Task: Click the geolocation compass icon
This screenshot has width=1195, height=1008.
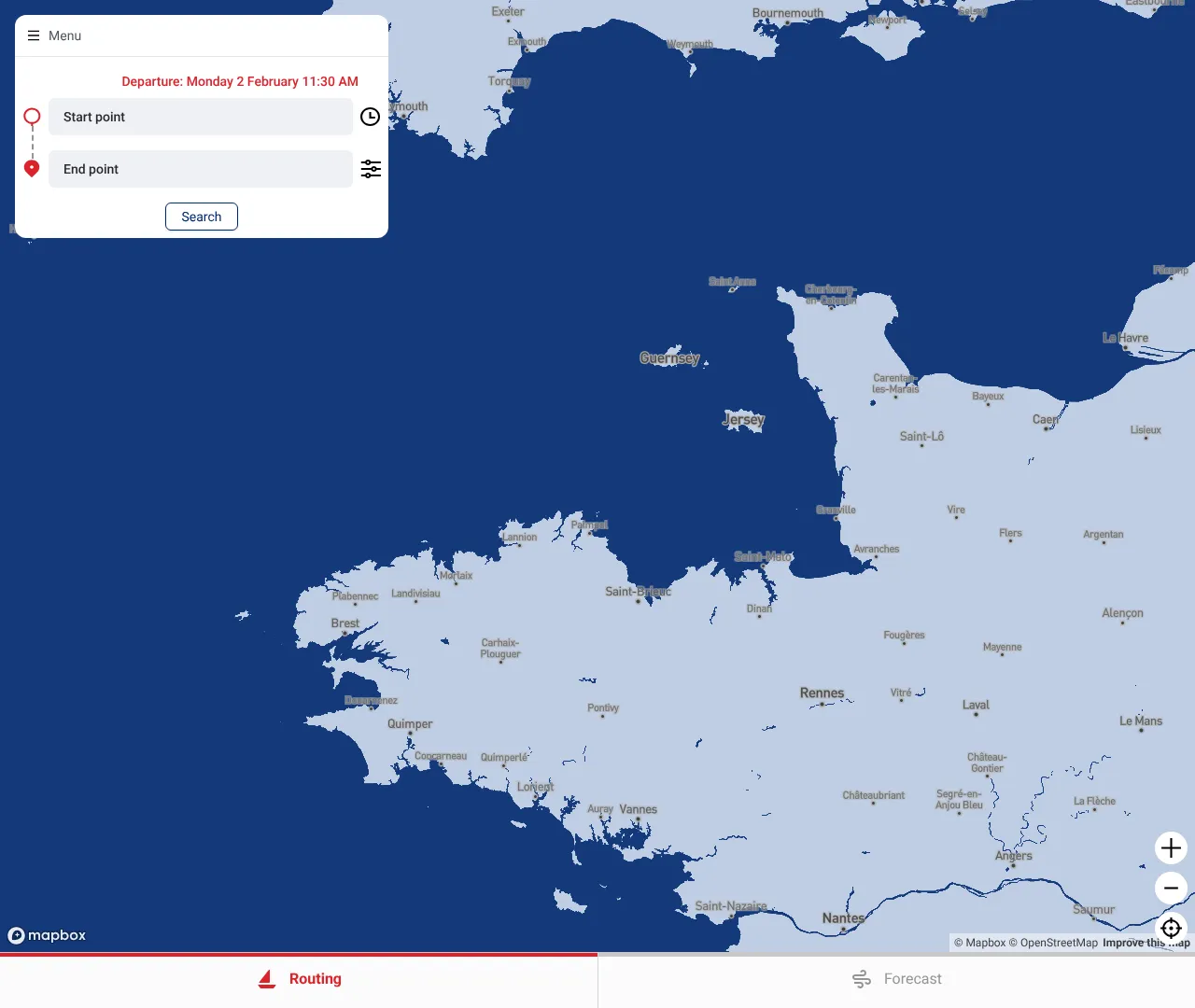Action: 1171,928
